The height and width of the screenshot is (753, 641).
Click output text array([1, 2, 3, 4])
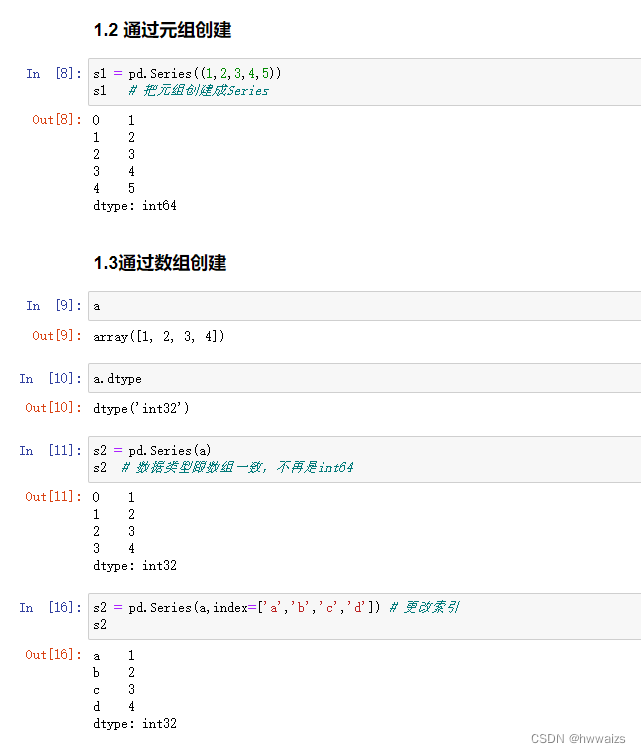pos(159,337)
